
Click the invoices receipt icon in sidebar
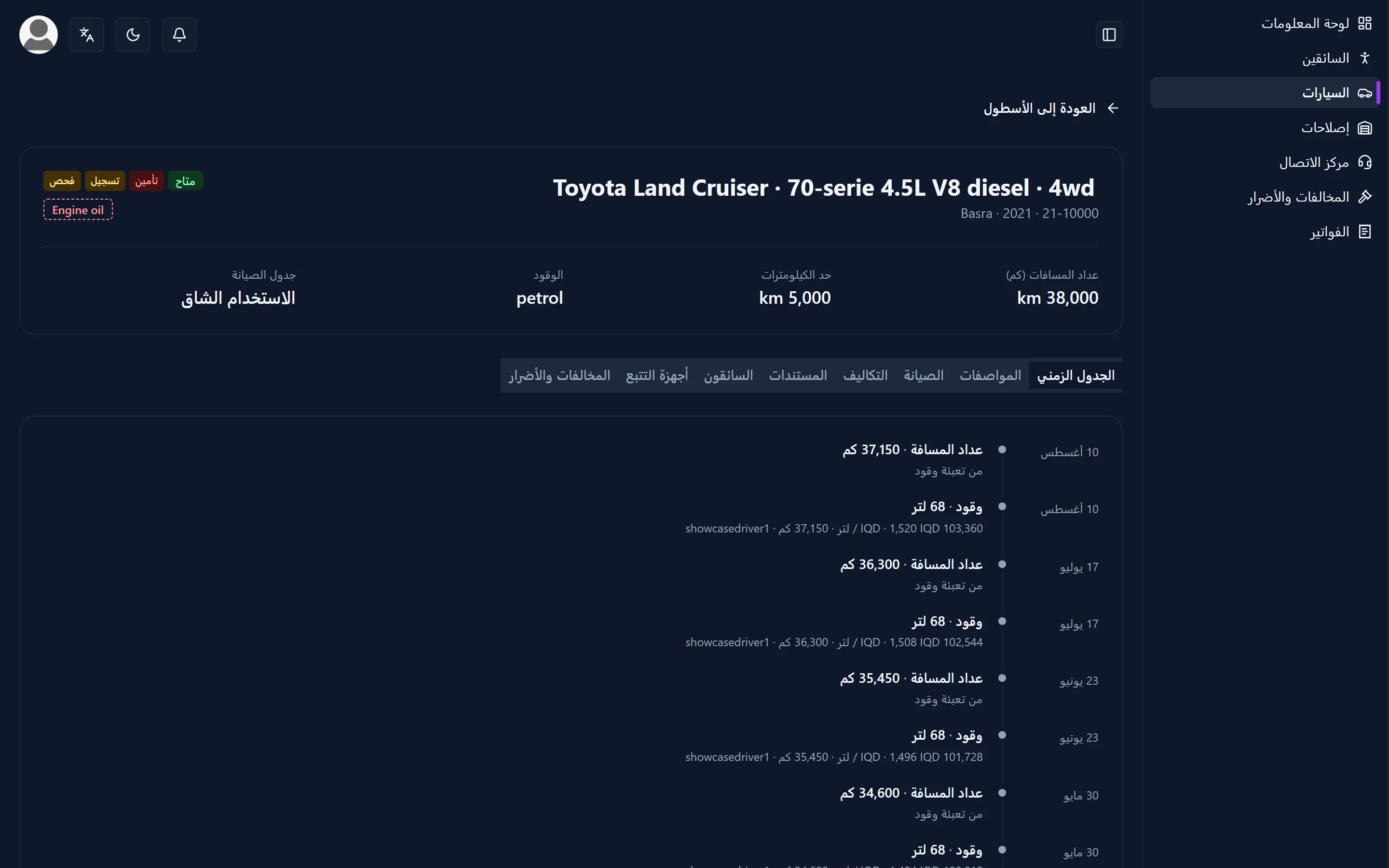point(1364,231)
